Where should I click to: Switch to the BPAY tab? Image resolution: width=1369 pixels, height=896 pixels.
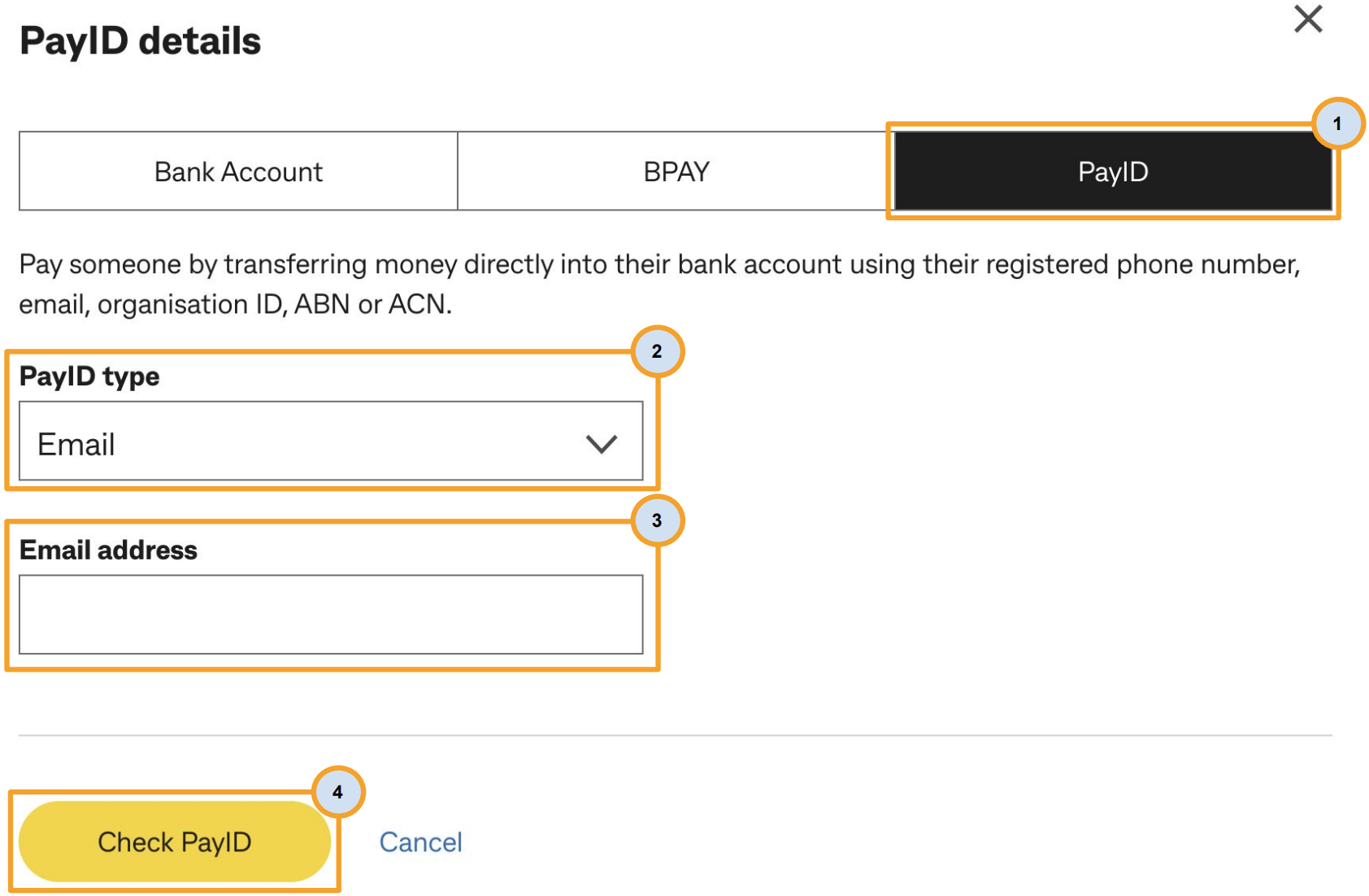(676, 171)
